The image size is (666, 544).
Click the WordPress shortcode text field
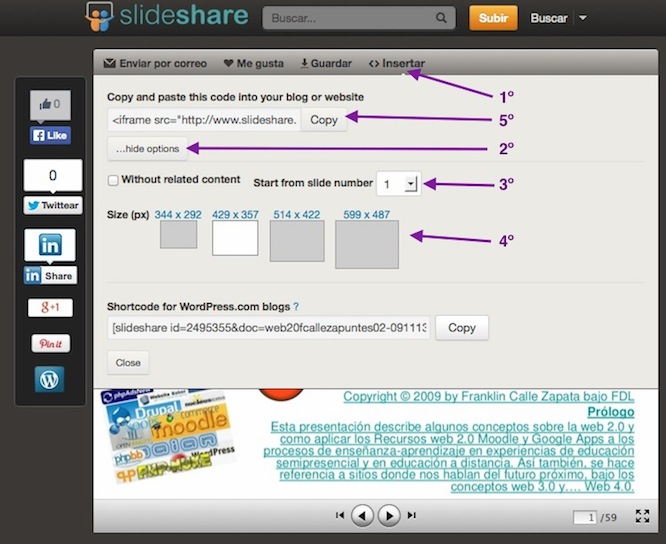(x=269, y=328)
